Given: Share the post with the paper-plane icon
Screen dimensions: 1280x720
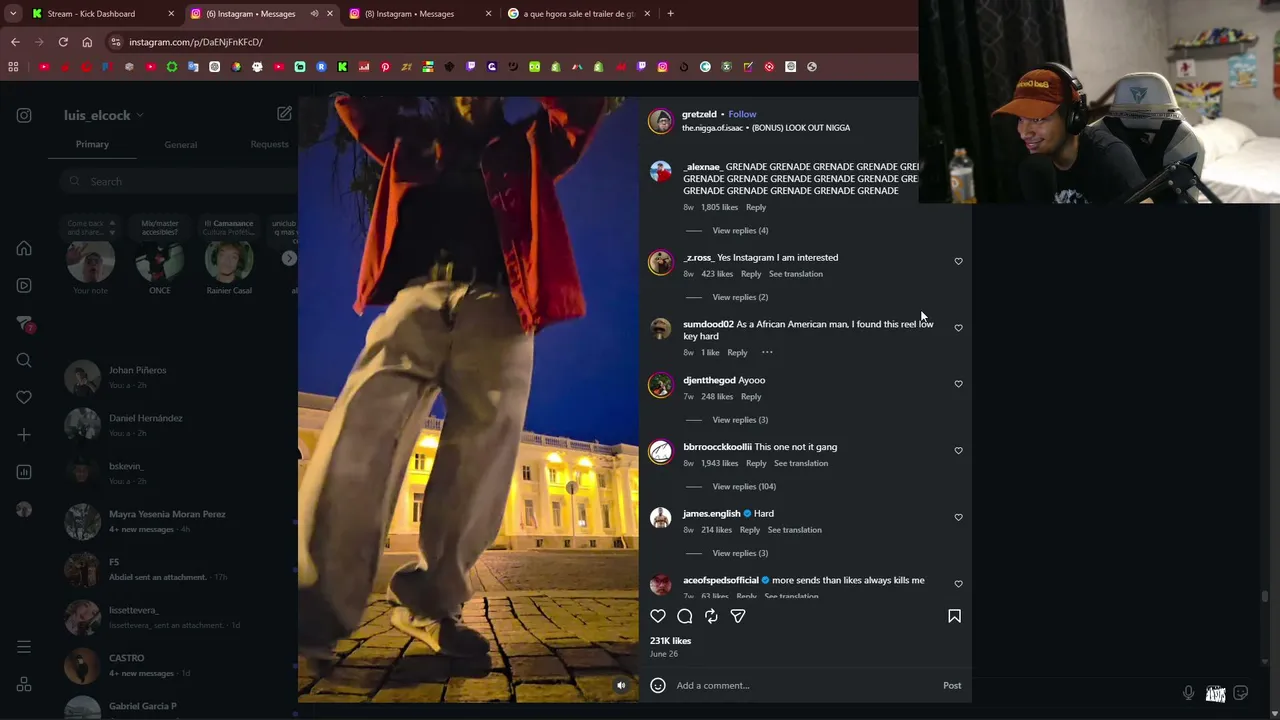Looking at the screenshot, I should click(x=738, y=616).
